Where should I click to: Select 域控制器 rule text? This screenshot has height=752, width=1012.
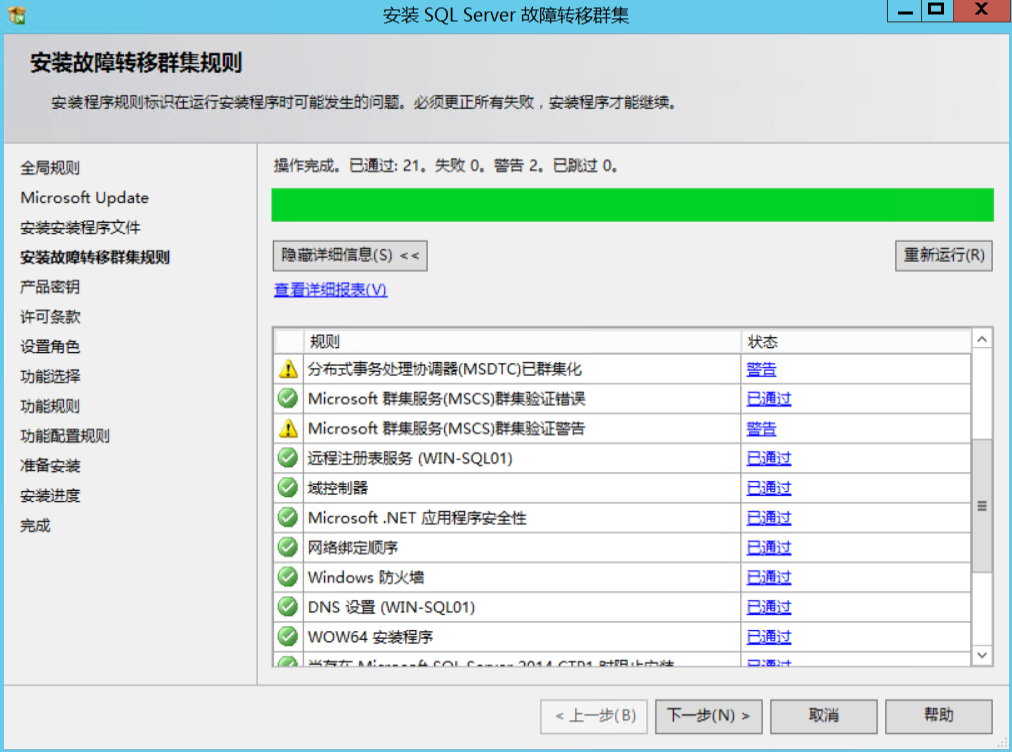338,488
